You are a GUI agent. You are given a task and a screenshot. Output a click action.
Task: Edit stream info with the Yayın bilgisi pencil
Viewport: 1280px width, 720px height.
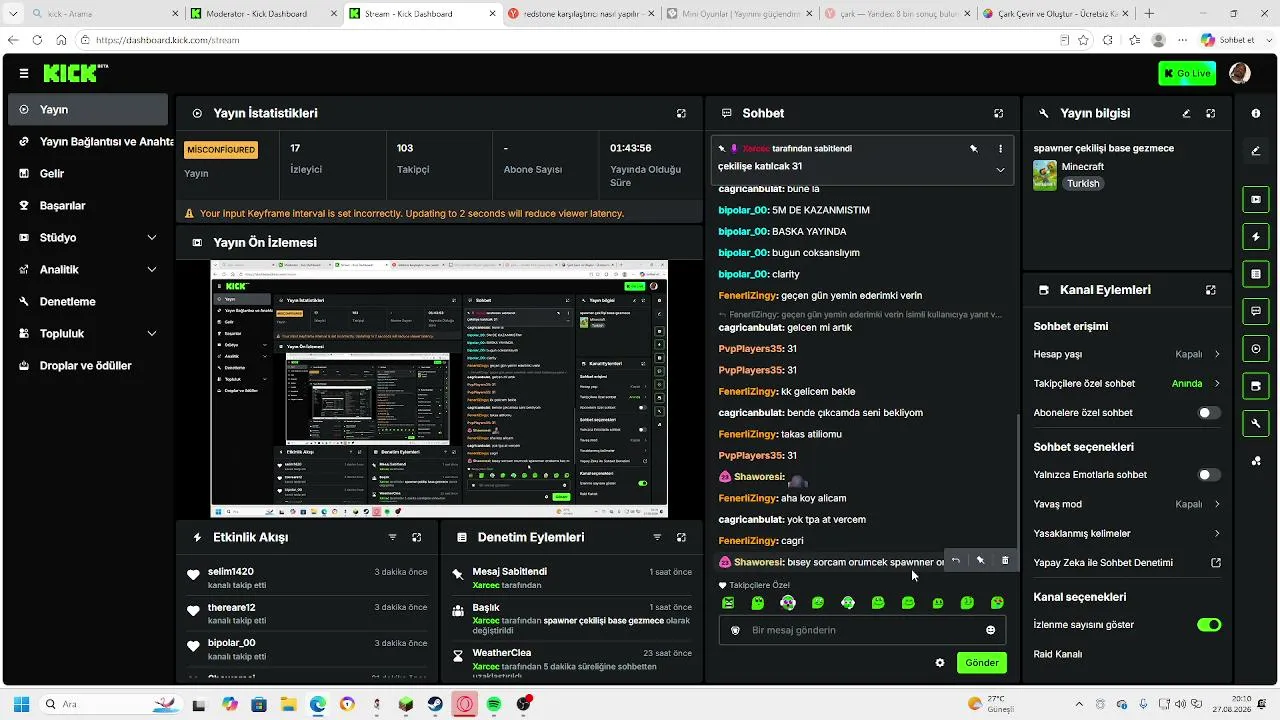(x=1186, y=114)
